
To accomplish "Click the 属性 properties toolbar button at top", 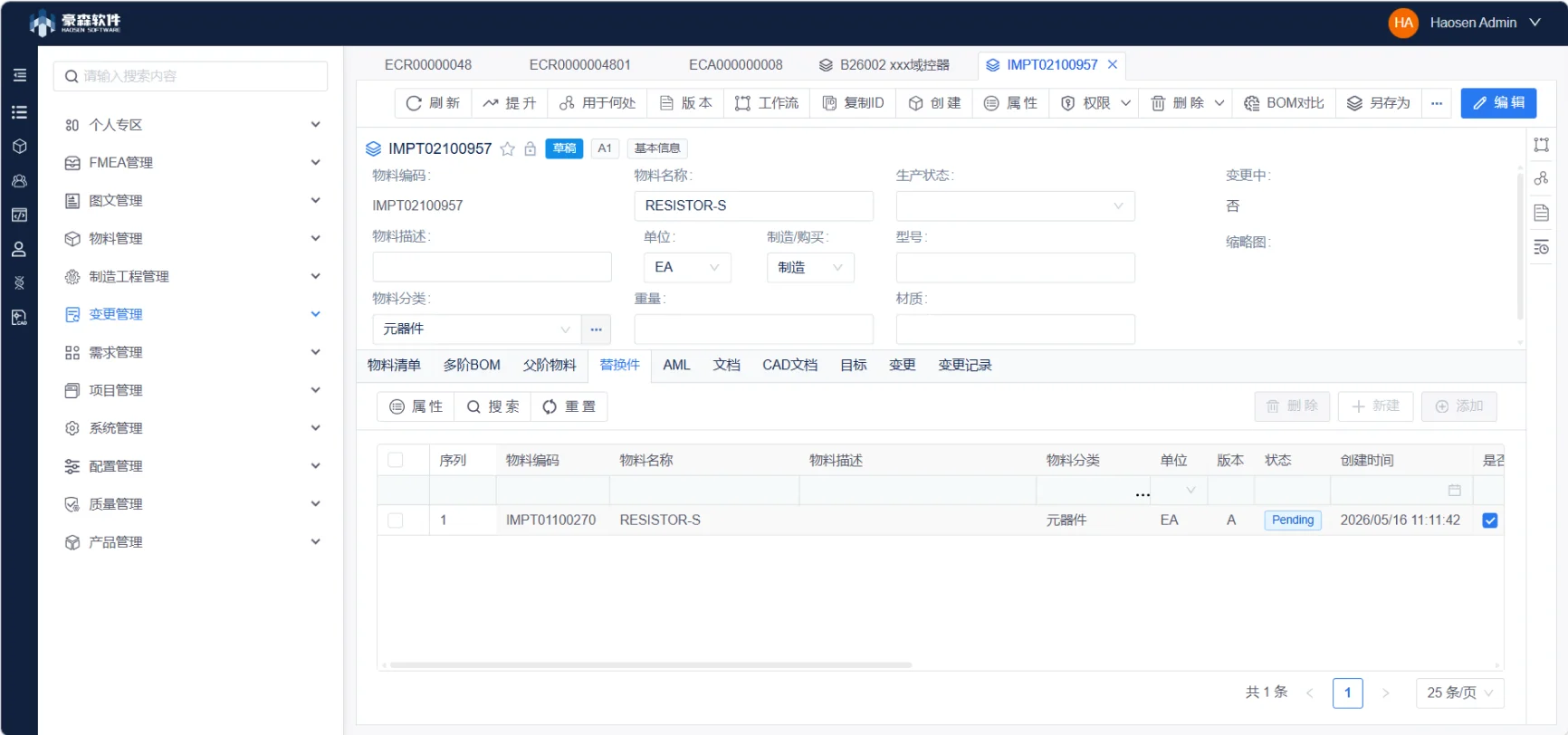I will point(1010,103).
